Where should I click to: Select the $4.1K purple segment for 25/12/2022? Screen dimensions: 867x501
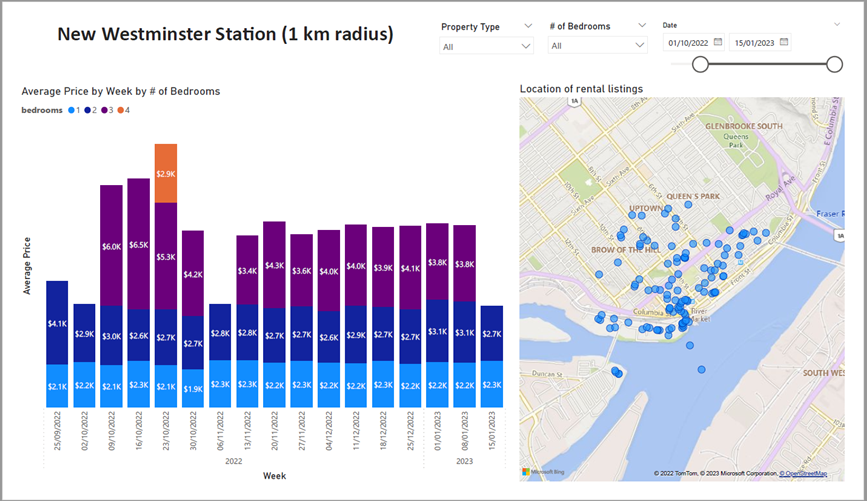(410, 268)
